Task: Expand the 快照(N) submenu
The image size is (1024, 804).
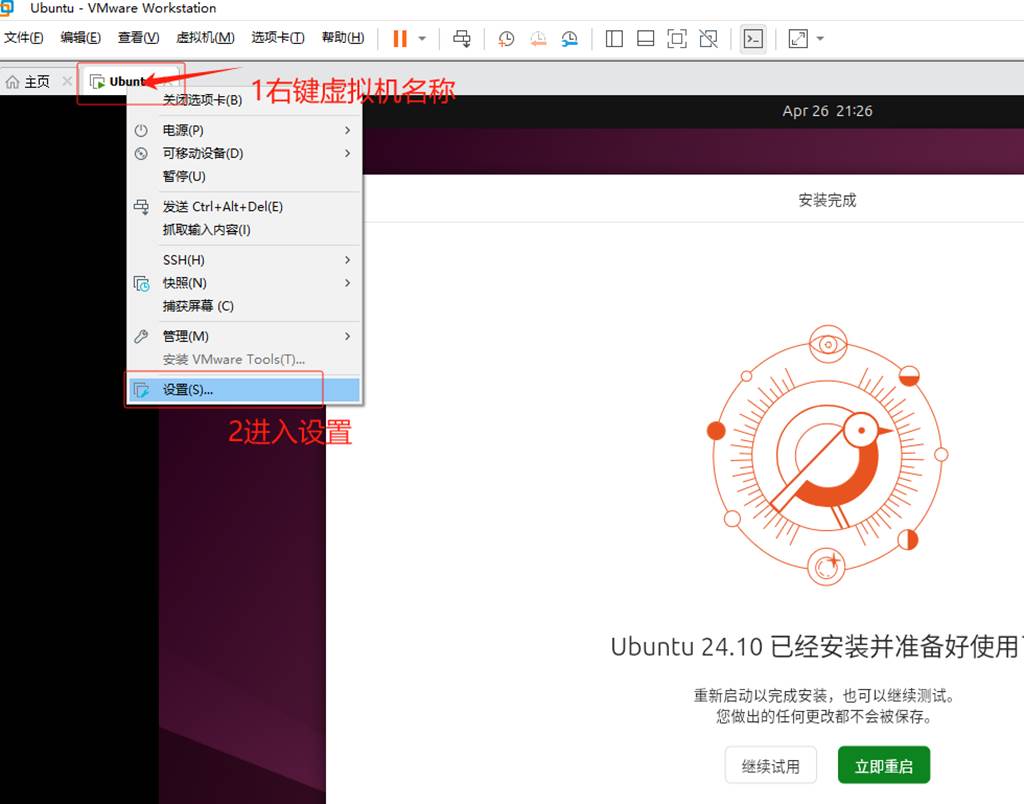Action: click(244, 283)
